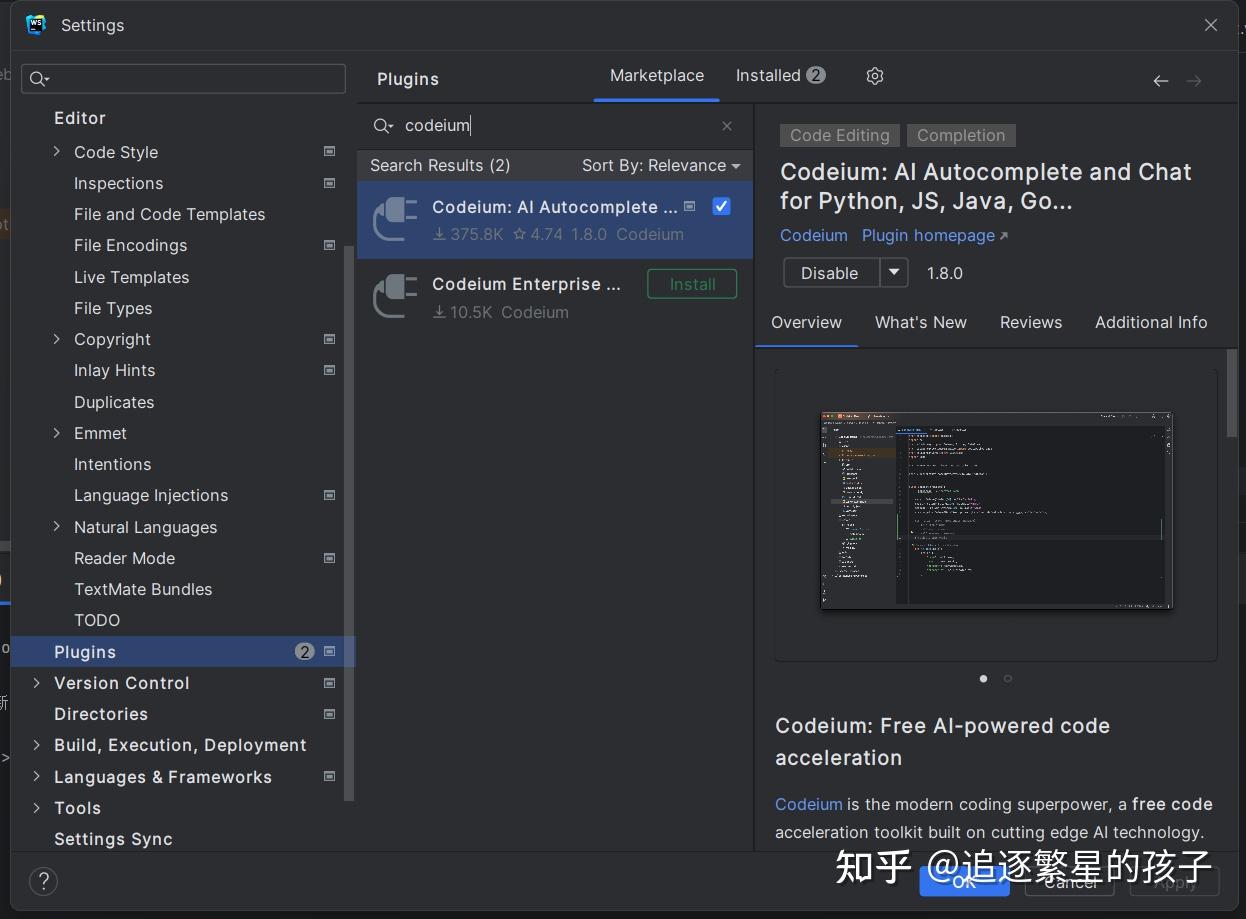
Task: Click the help question mark button
Action: pyautogui.click(x=44, y=881)
